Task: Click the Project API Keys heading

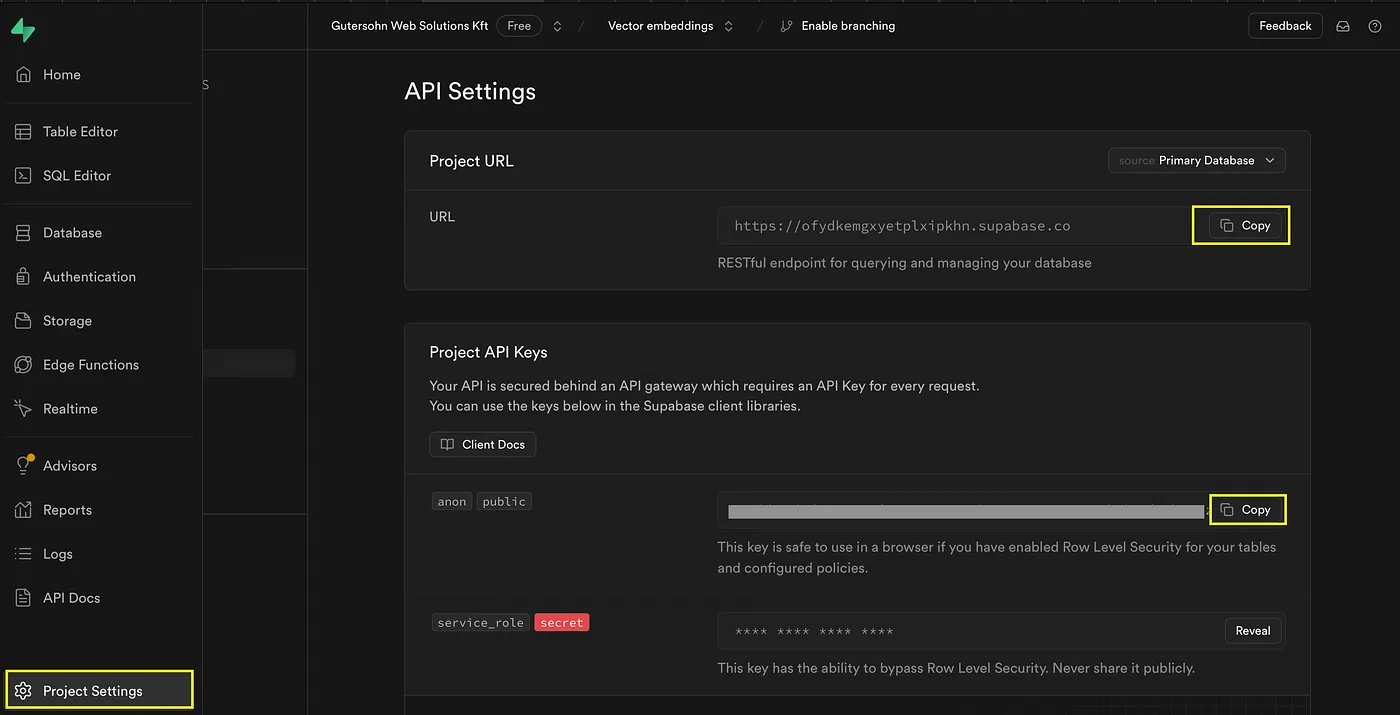Action: [488, 352]
